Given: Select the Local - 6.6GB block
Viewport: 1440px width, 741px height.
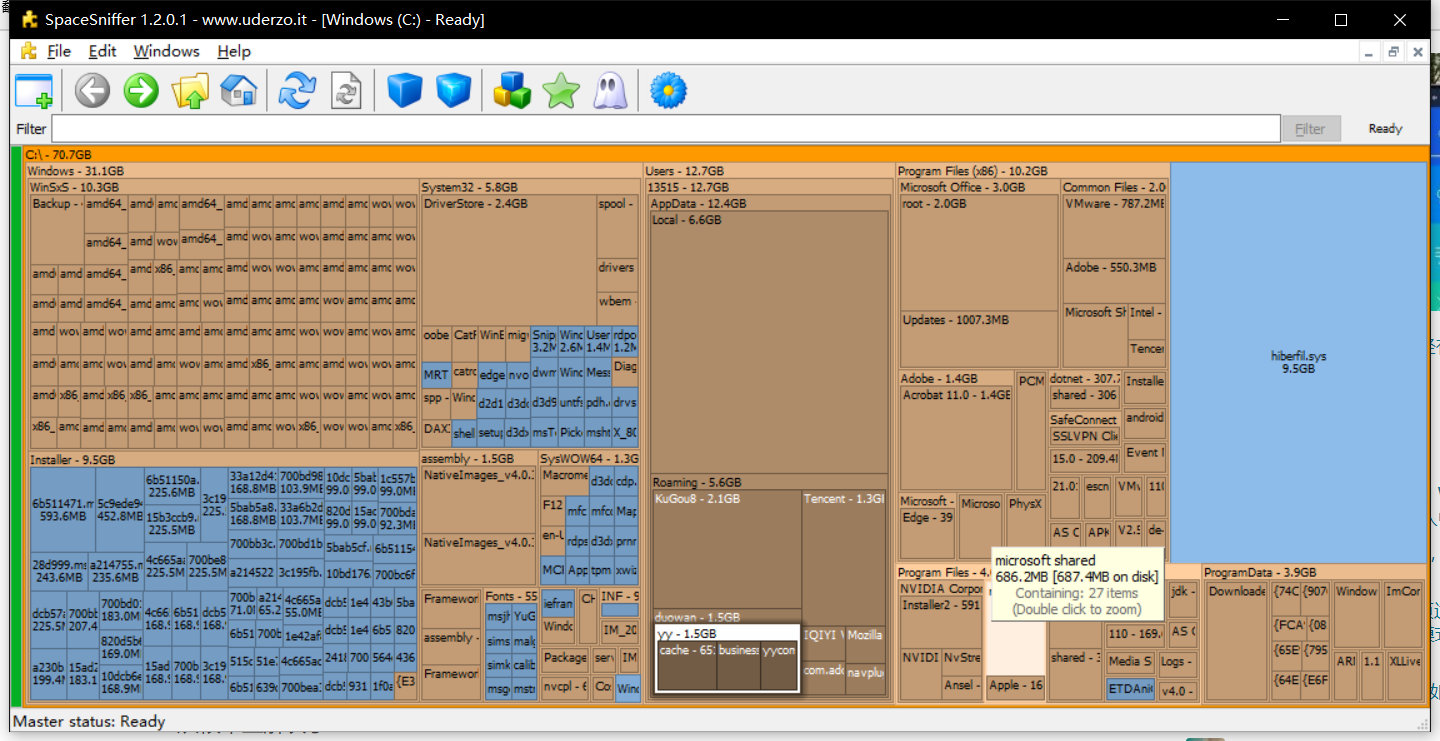Looking at the screenshot, I should coord(769,343).
